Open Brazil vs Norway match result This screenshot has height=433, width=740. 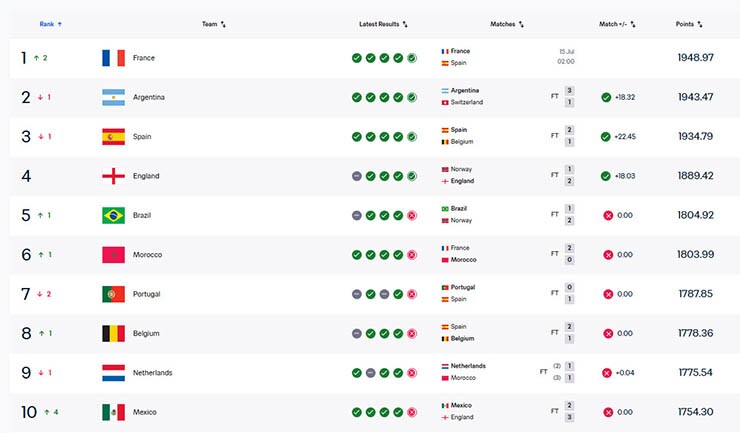[x=508, y=214]
